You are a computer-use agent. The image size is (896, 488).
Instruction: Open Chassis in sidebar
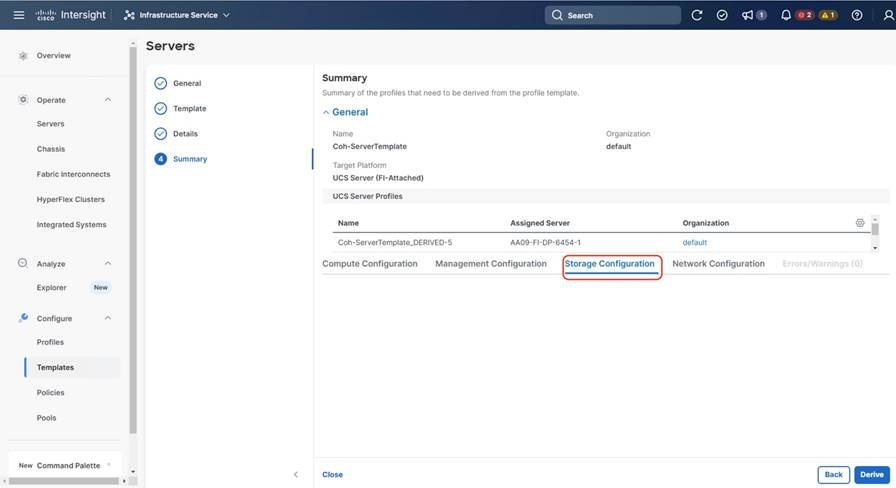tap(51, 149)
